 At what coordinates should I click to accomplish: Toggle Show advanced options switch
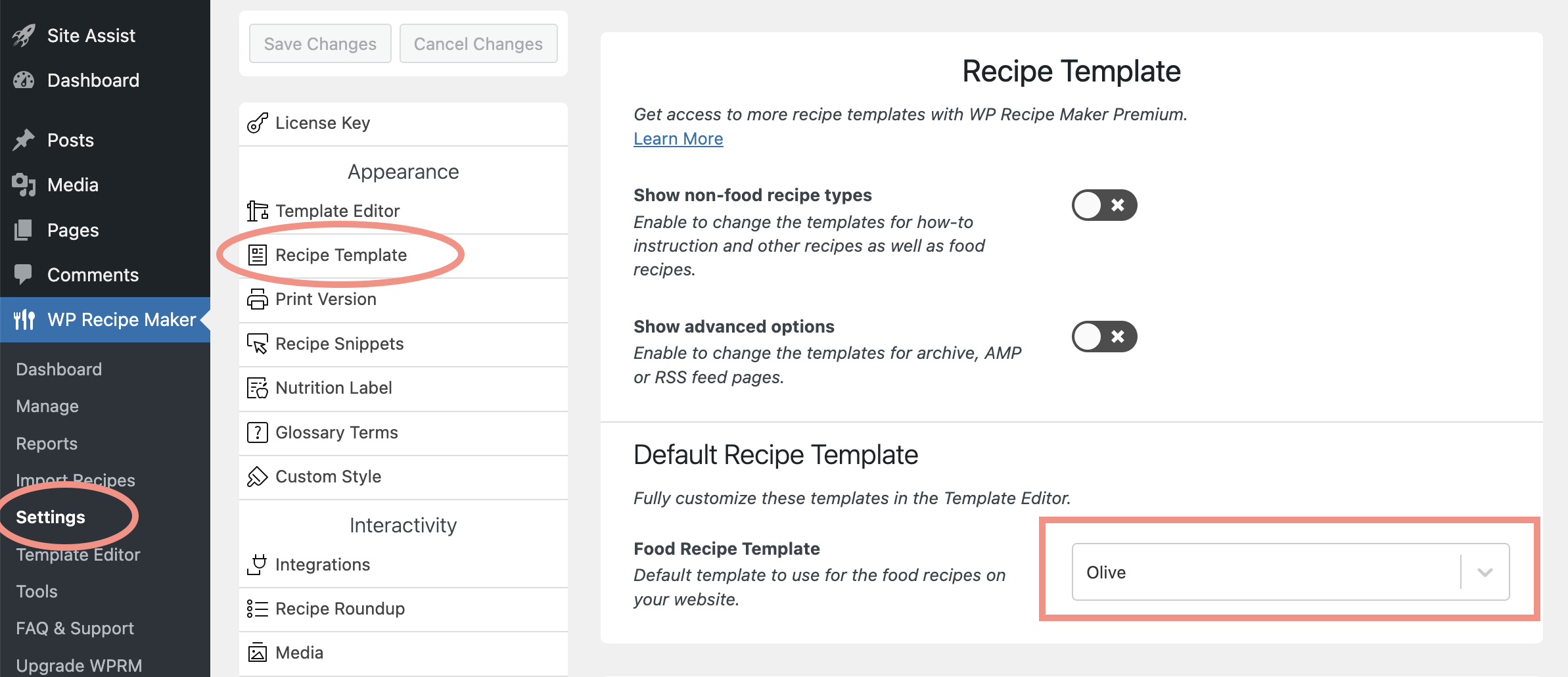[x=1104, y=337]
